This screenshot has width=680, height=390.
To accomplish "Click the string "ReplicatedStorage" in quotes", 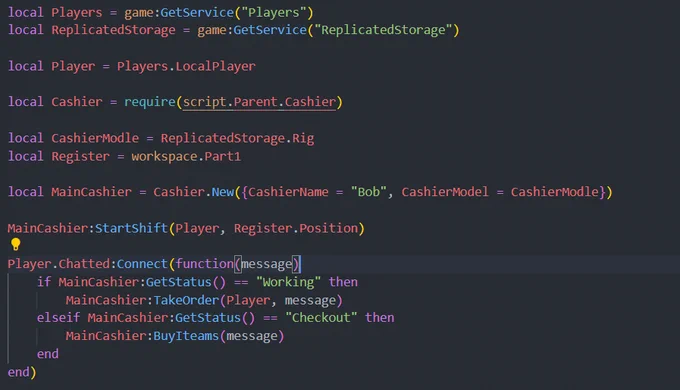I will coord(383,30).
